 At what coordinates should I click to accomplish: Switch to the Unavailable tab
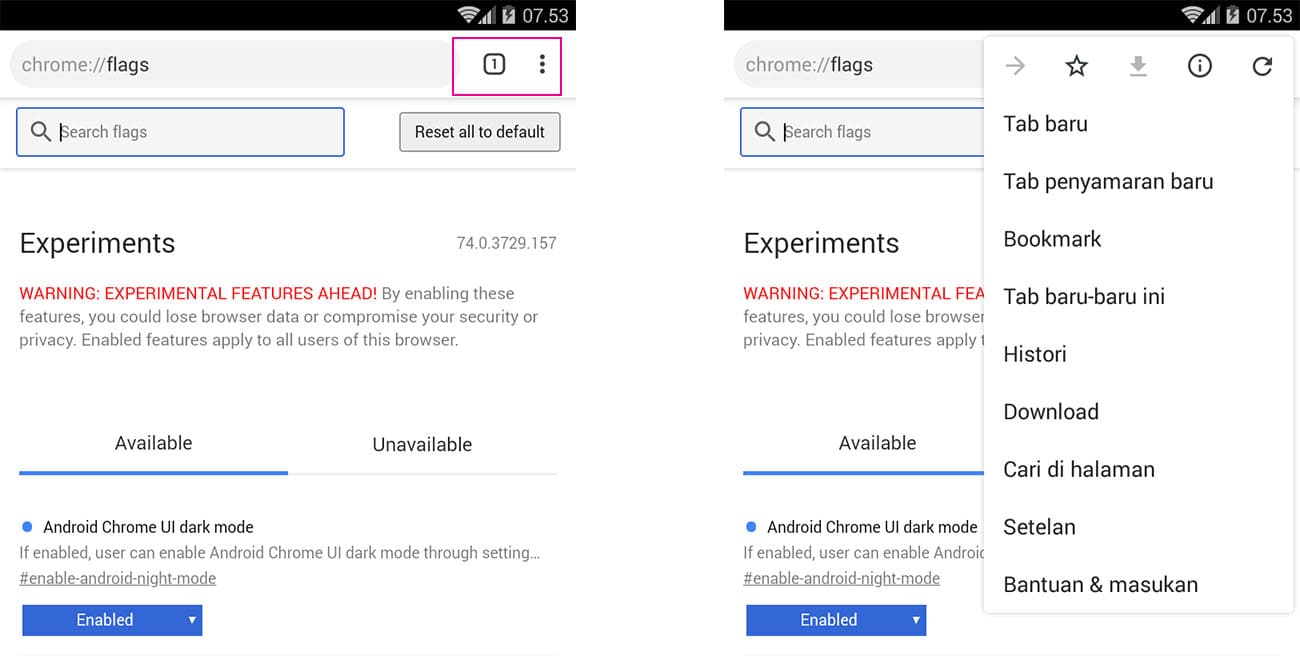click(422, 444)
